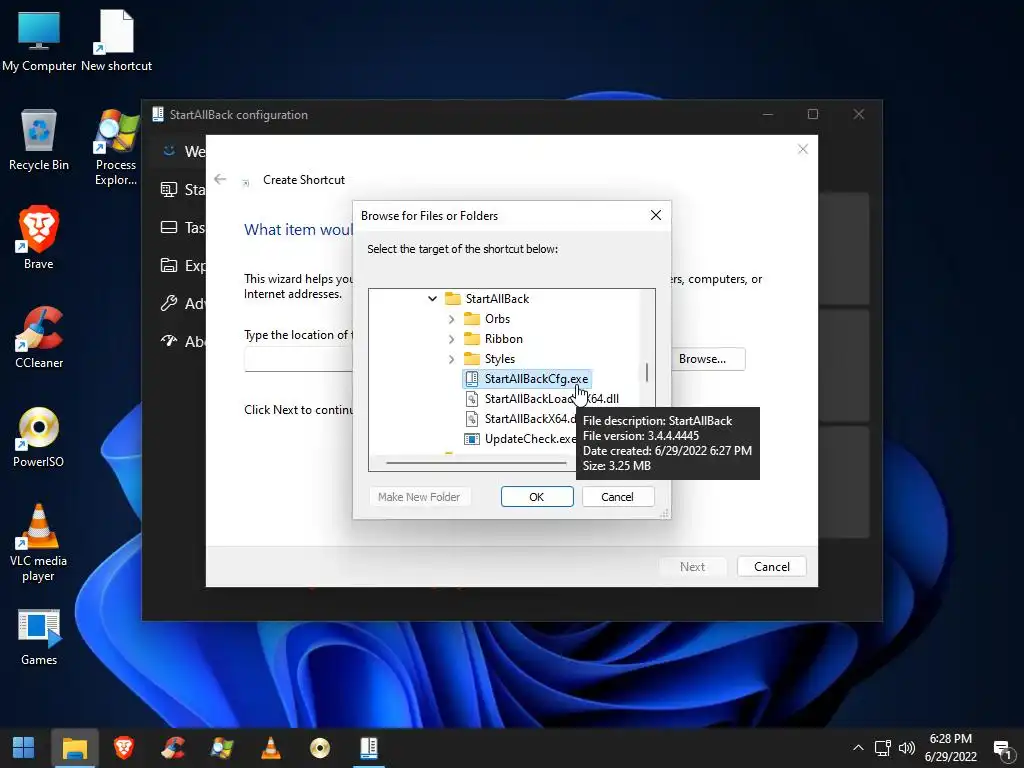Open the Games desktop icon
Viewport: 1024px width, 768px height.
tap(39, 637)
